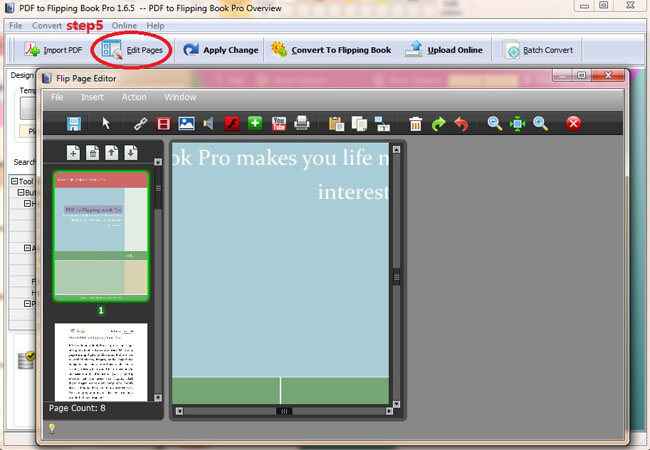This screenshot has width=650, height=450.
Task: Select the arrow pointer tool
Action: [x=106, y=123]
